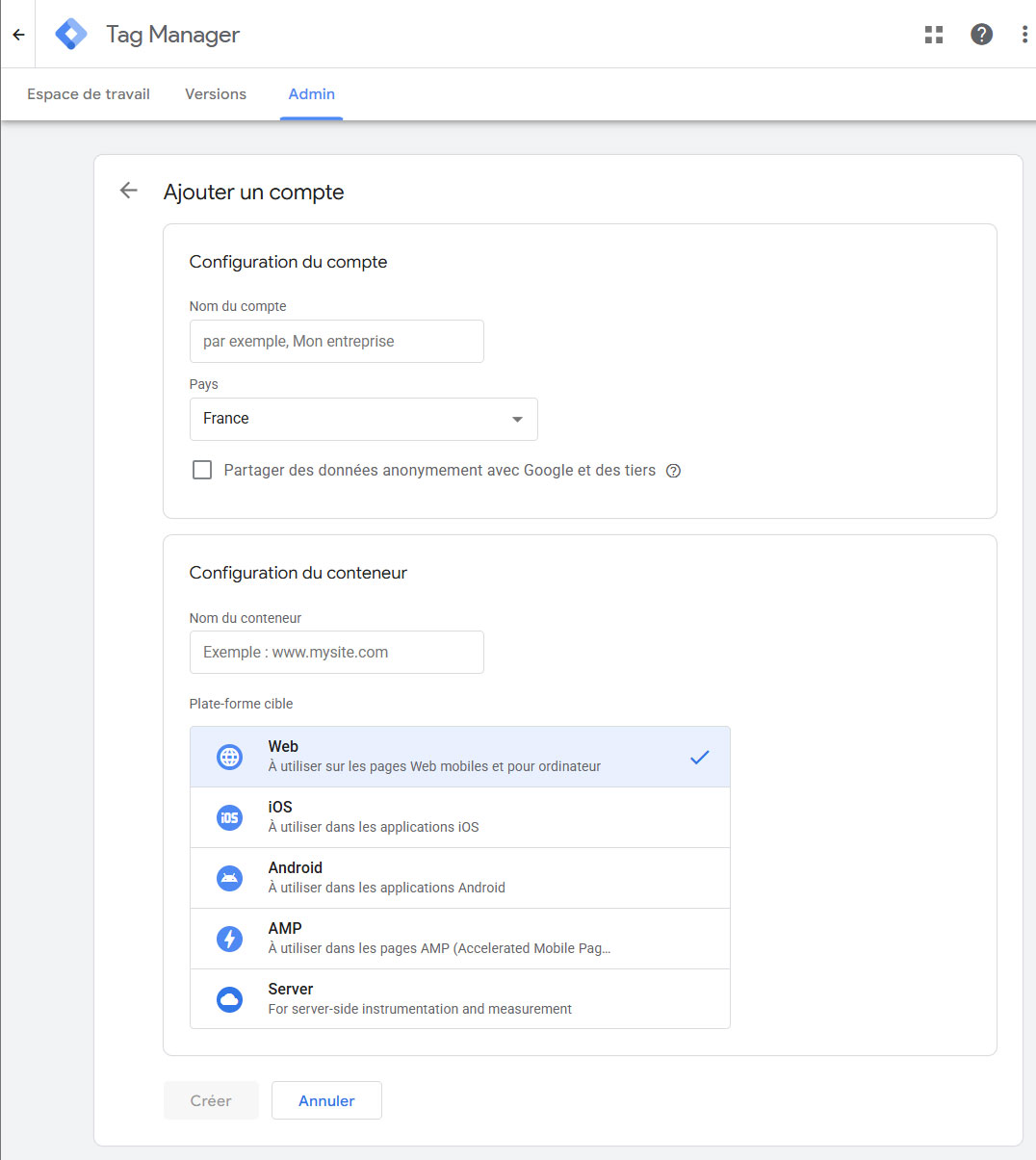Click the Android platform icon
The height and width of the screenshot is (1160, 1036).
click(x=229, y=878)
